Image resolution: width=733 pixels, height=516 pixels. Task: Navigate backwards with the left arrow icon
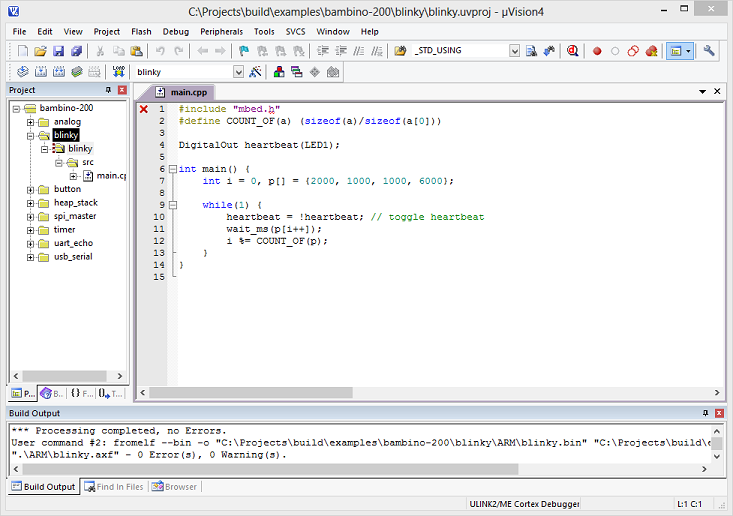click(202, 50)
